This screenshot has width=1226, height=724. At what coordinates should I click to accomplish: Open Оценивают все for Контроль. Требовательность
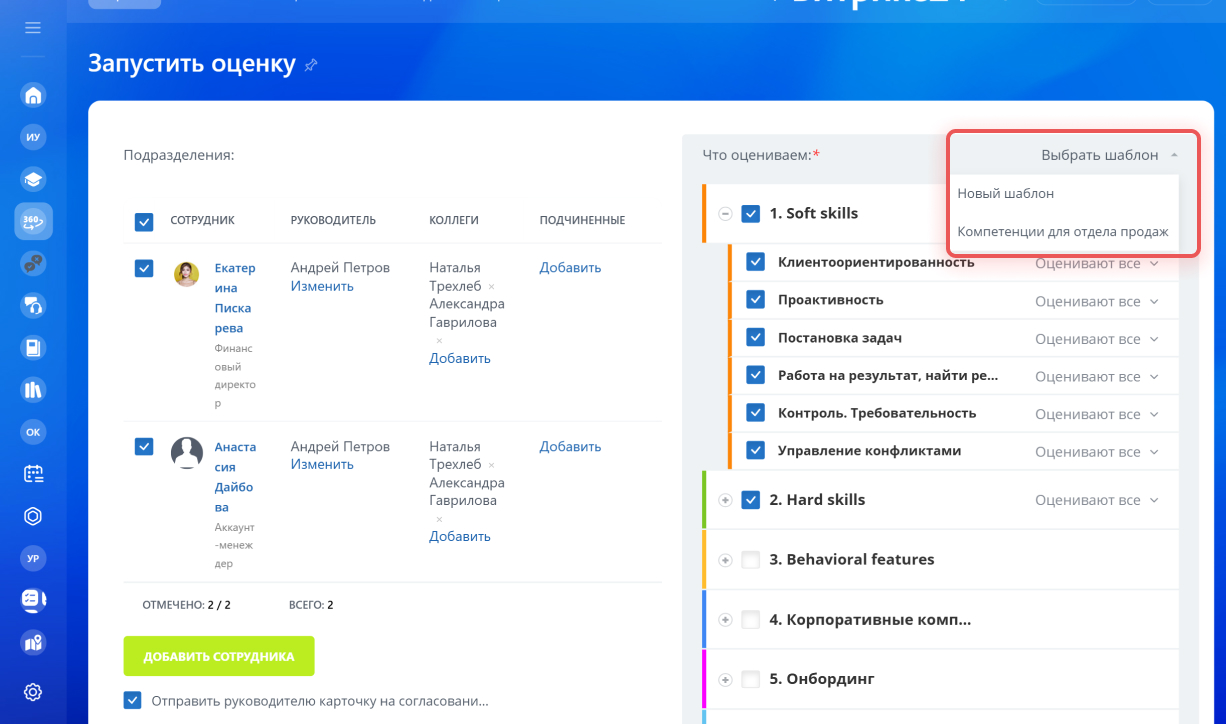[x=1097, y=414]
